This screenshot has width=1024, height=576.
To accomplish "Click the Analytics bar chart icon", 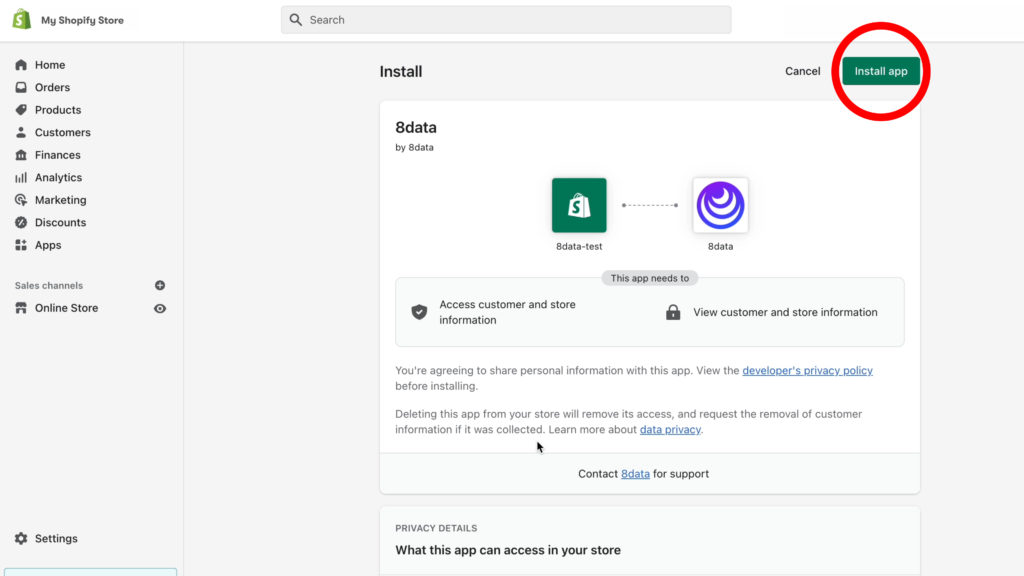I will coord(21,177).
